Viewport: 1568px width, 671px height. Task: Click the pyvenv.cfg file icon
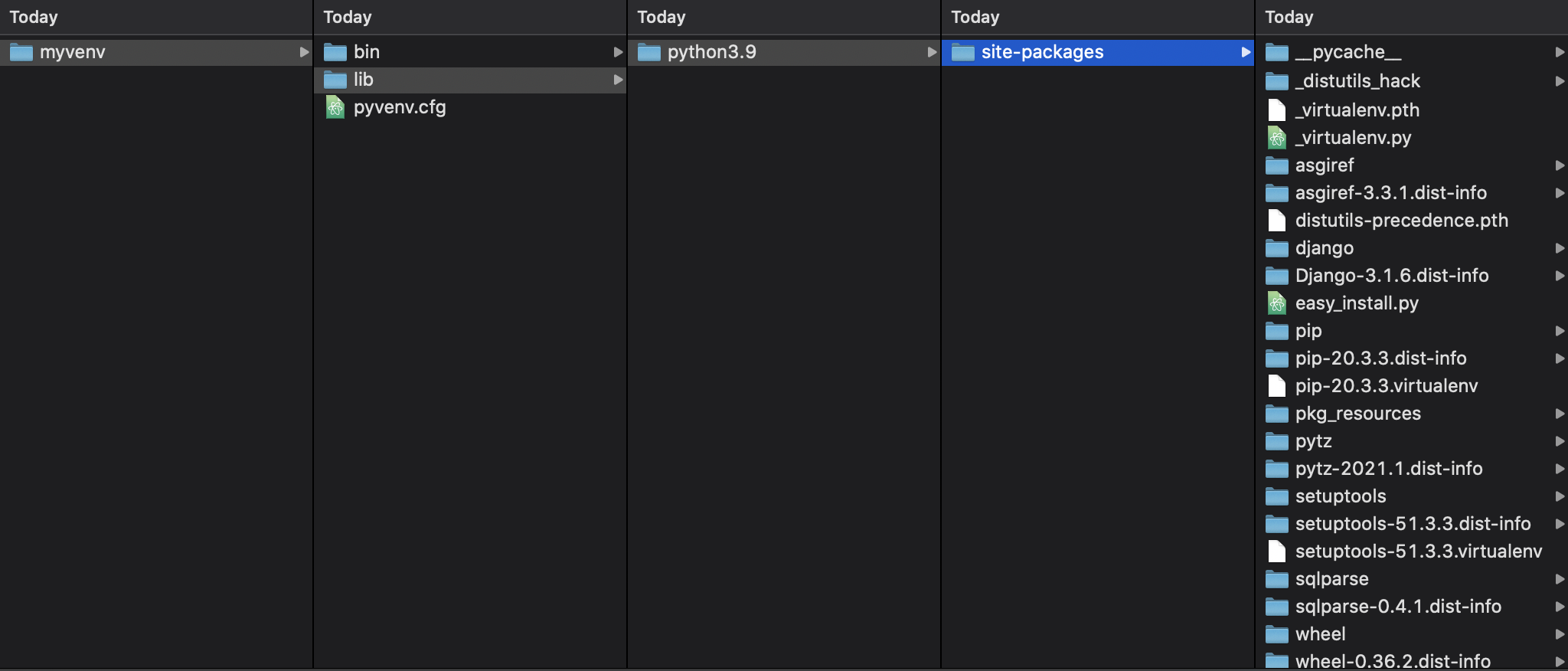click(x=335, y=107)
